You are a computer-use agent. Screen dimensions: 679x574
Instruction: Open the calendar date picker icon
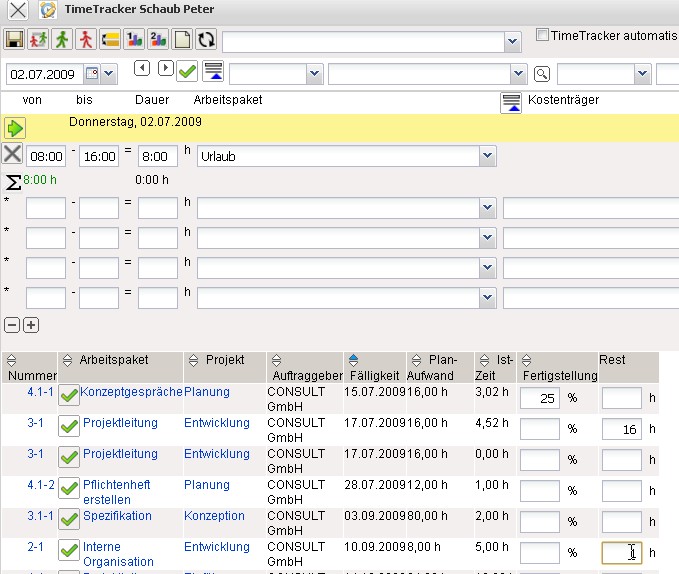click(92, 74)
